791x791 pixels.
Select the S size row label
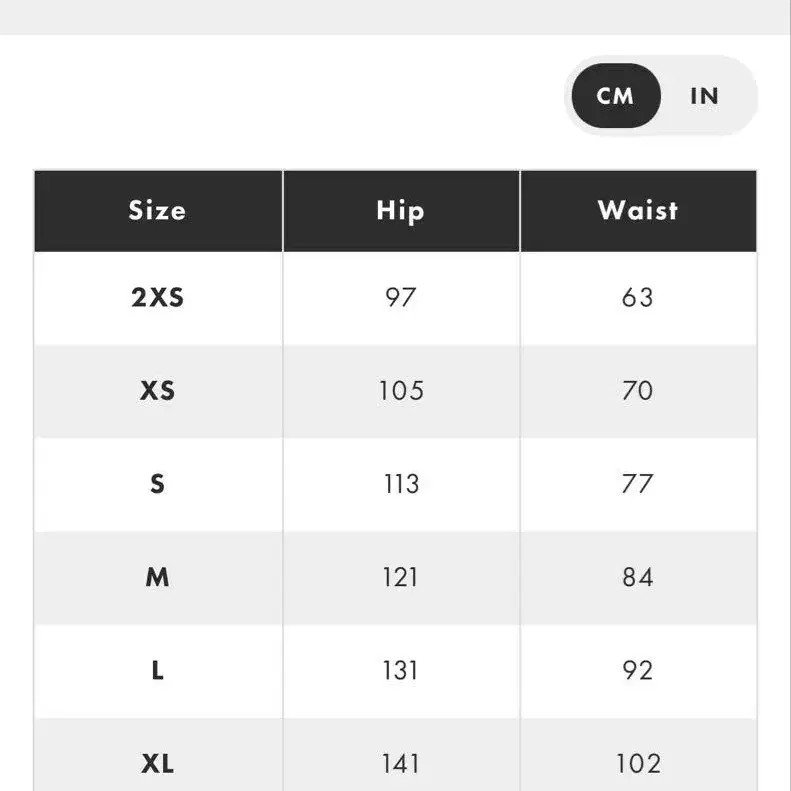point(157,484)
